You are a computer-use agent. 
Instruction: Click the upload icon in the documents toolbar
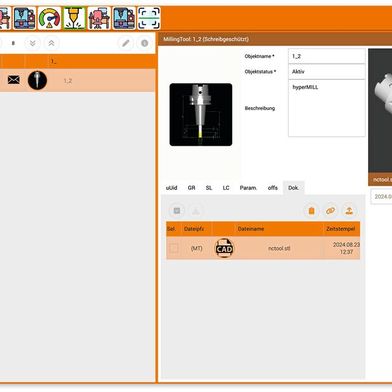[349, 211]
